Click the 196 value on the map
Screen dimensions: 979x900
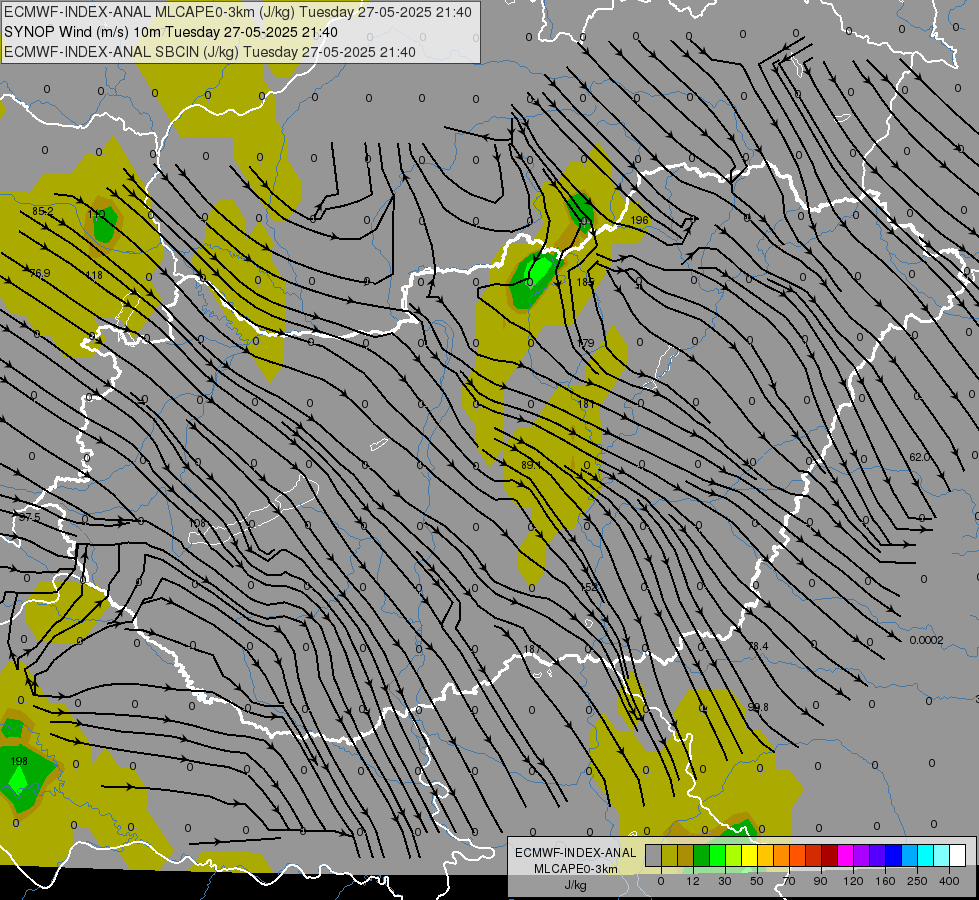[639, 220]
